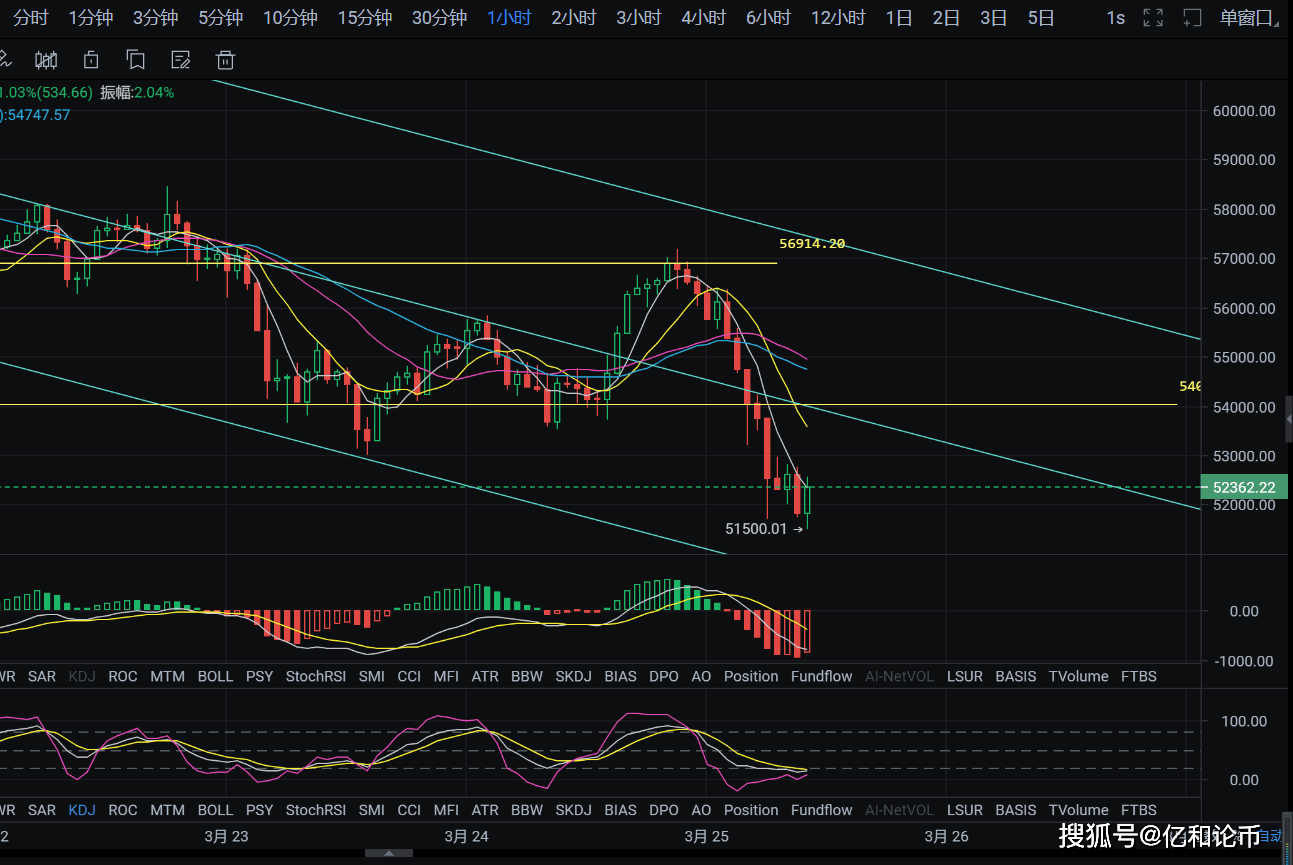Viewport: 1293px width, 865px height.
Task: Switch to the 30分钟 timeframe
Action: point(439,18)
